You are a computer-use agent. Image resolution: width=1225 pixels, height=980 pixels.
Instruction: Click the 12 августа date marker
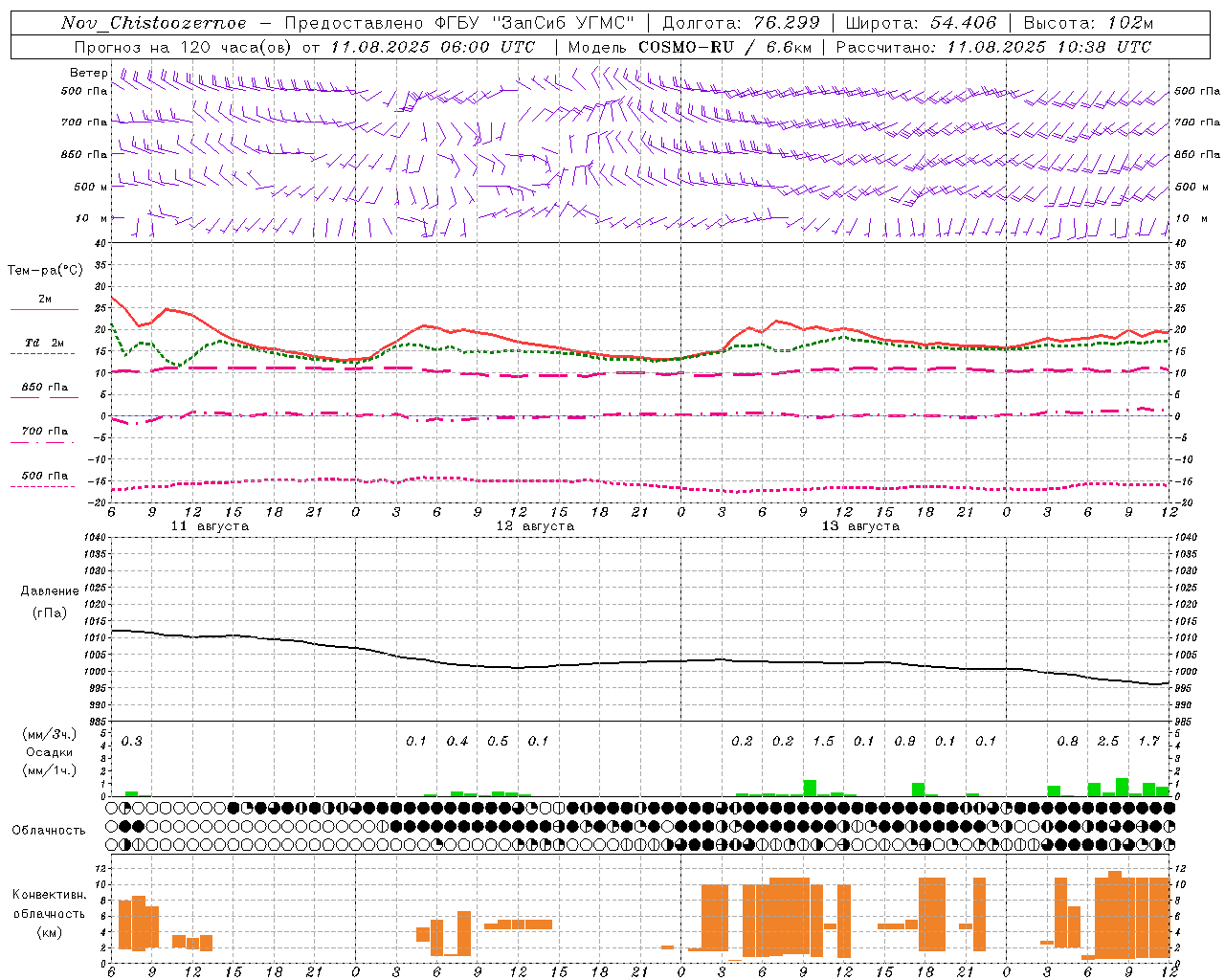(535, 526)
